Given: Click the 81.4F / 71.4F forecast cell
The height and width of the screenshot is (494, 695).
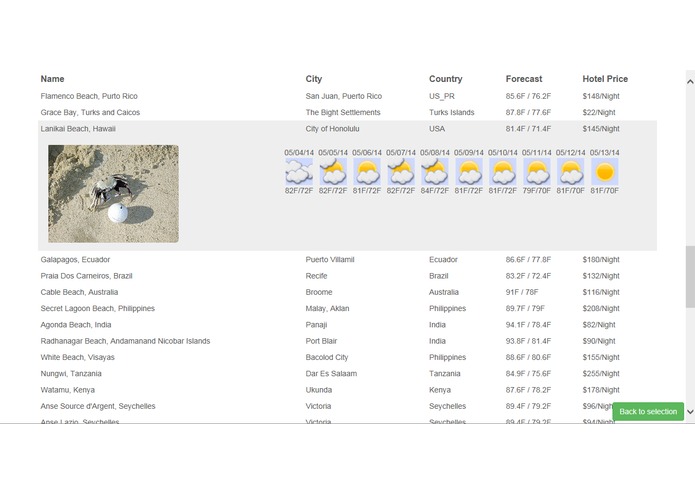Looking at the screenshot, I should click(528, 129).
